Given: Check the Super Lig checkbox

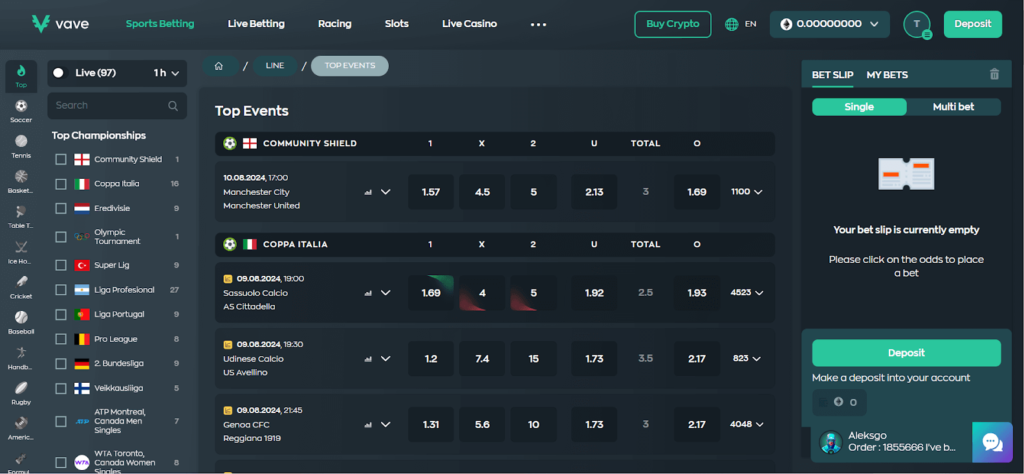Looking at the screenshot, I should point(61,265).
